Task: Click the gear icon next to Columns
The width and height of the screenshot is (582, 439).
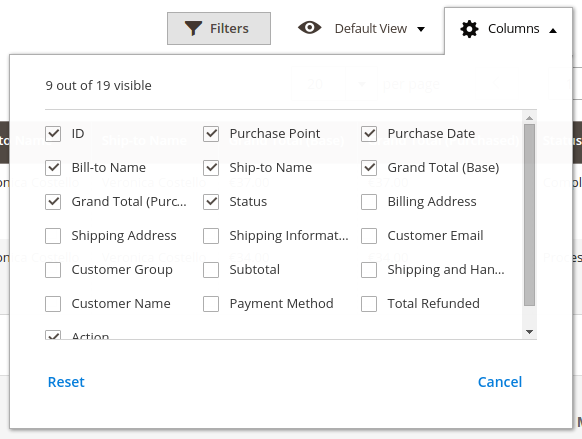Action: tap(469, 29)
